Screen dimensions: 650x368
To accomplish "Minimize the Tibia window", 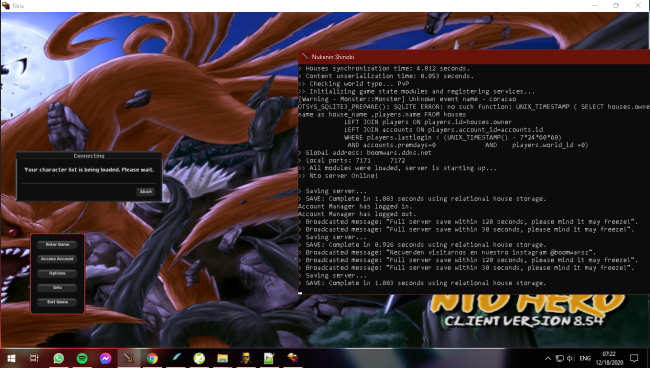I will click(594, 6).
